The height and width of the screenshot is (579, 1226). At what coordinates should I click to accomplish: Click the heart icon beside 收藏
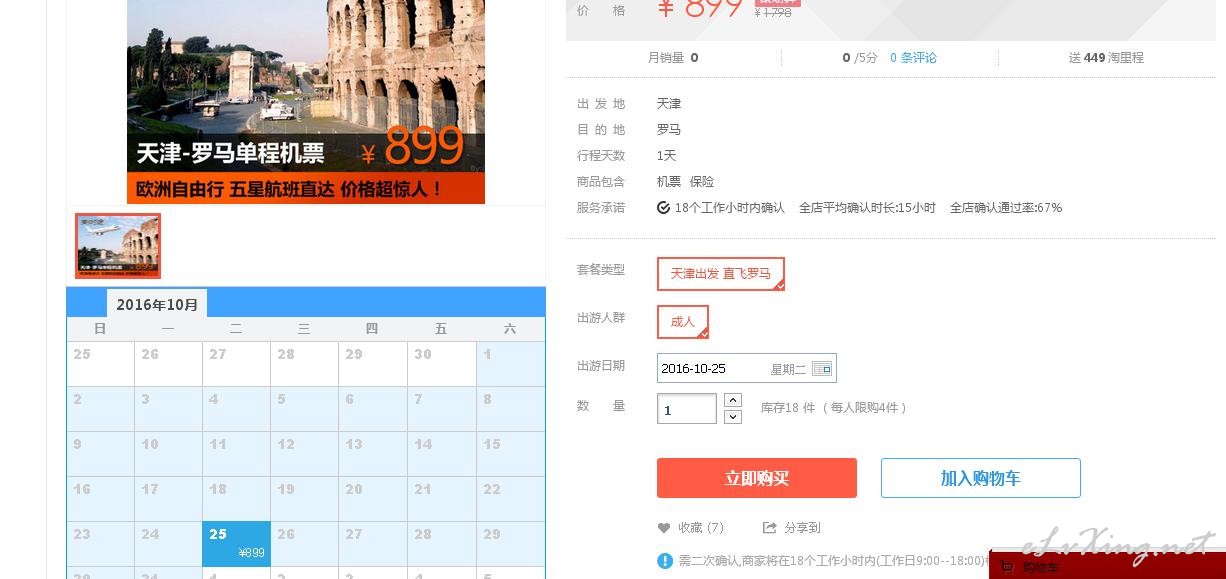click(x=664, y=528)
